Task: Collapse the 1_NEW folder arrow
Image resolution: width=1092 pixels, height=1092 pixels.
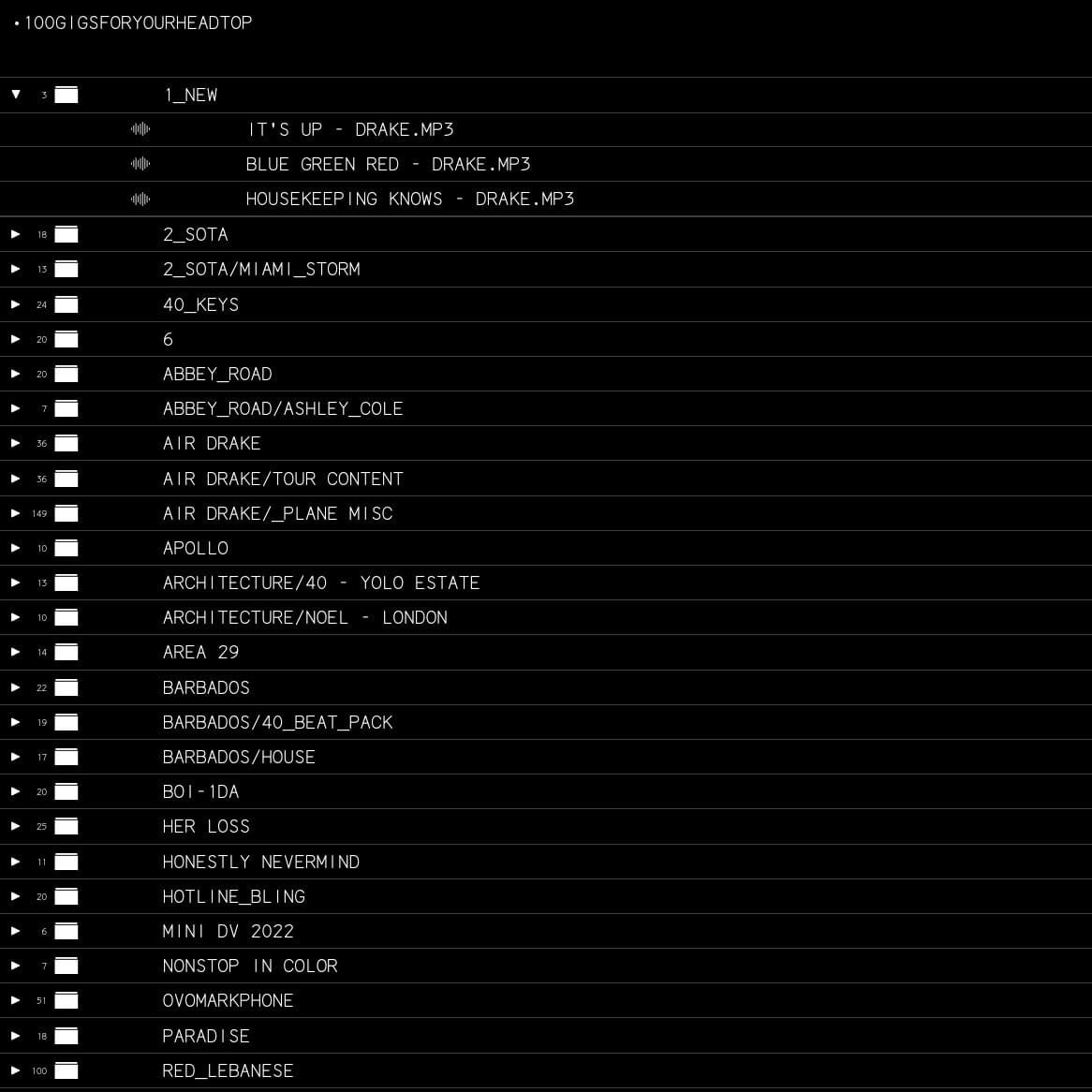Action: [16, 95]
